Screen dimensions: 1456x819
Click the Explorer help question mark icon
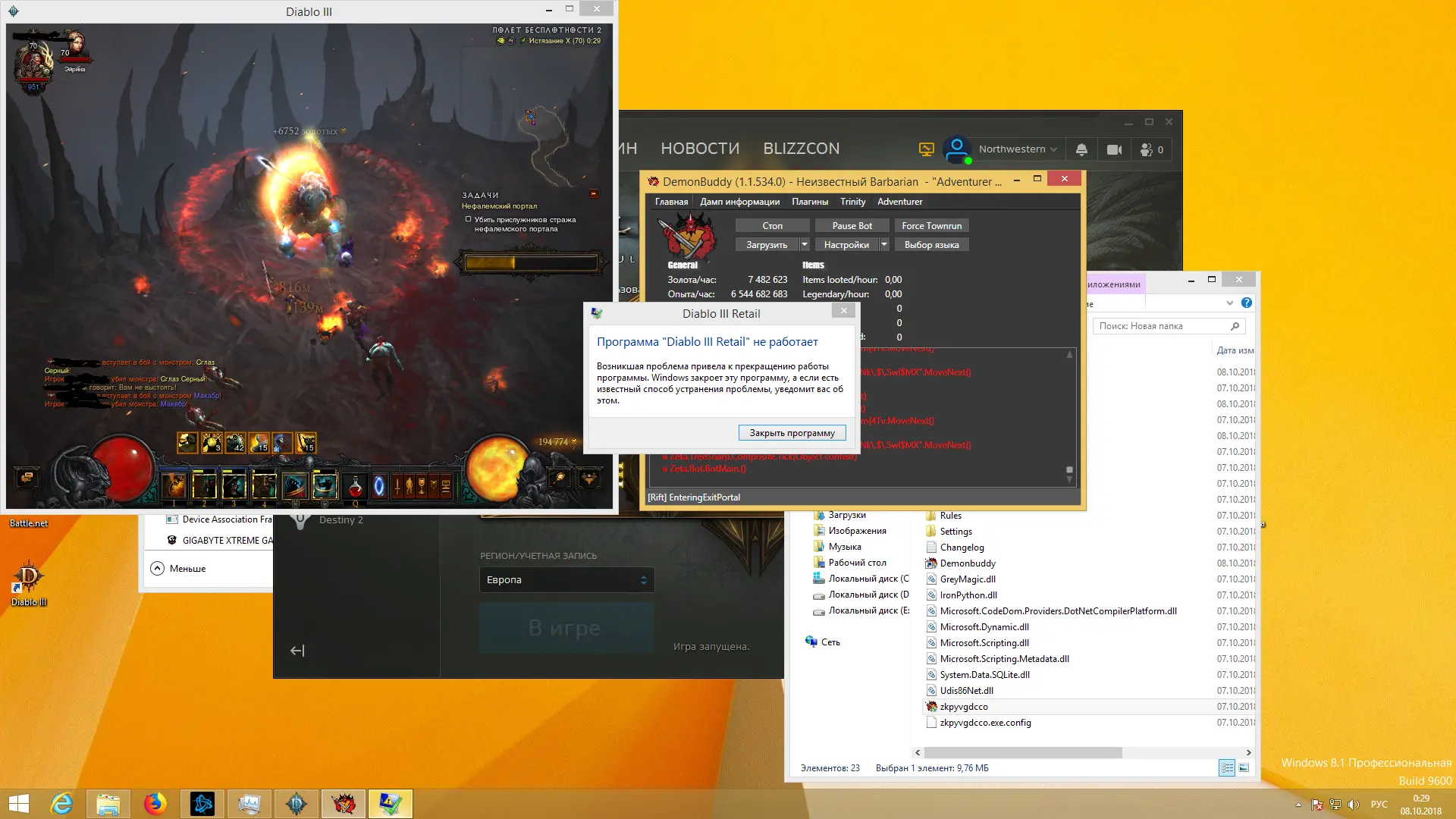click(1247, 303)
